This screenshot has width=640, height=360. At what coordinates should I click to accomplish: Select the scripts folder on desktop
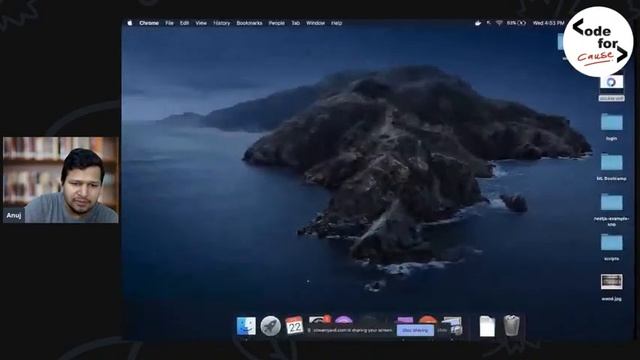click(x=611, y=247)
